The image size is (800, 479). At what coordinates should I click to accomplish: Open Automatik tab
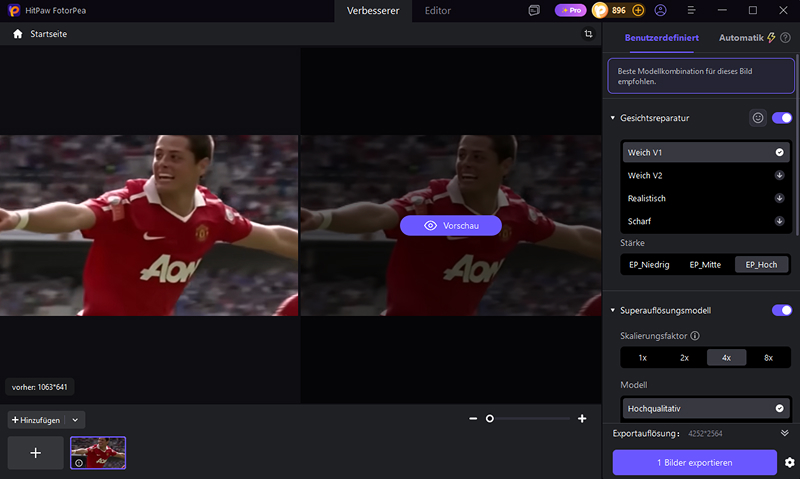tap(741, 38)
